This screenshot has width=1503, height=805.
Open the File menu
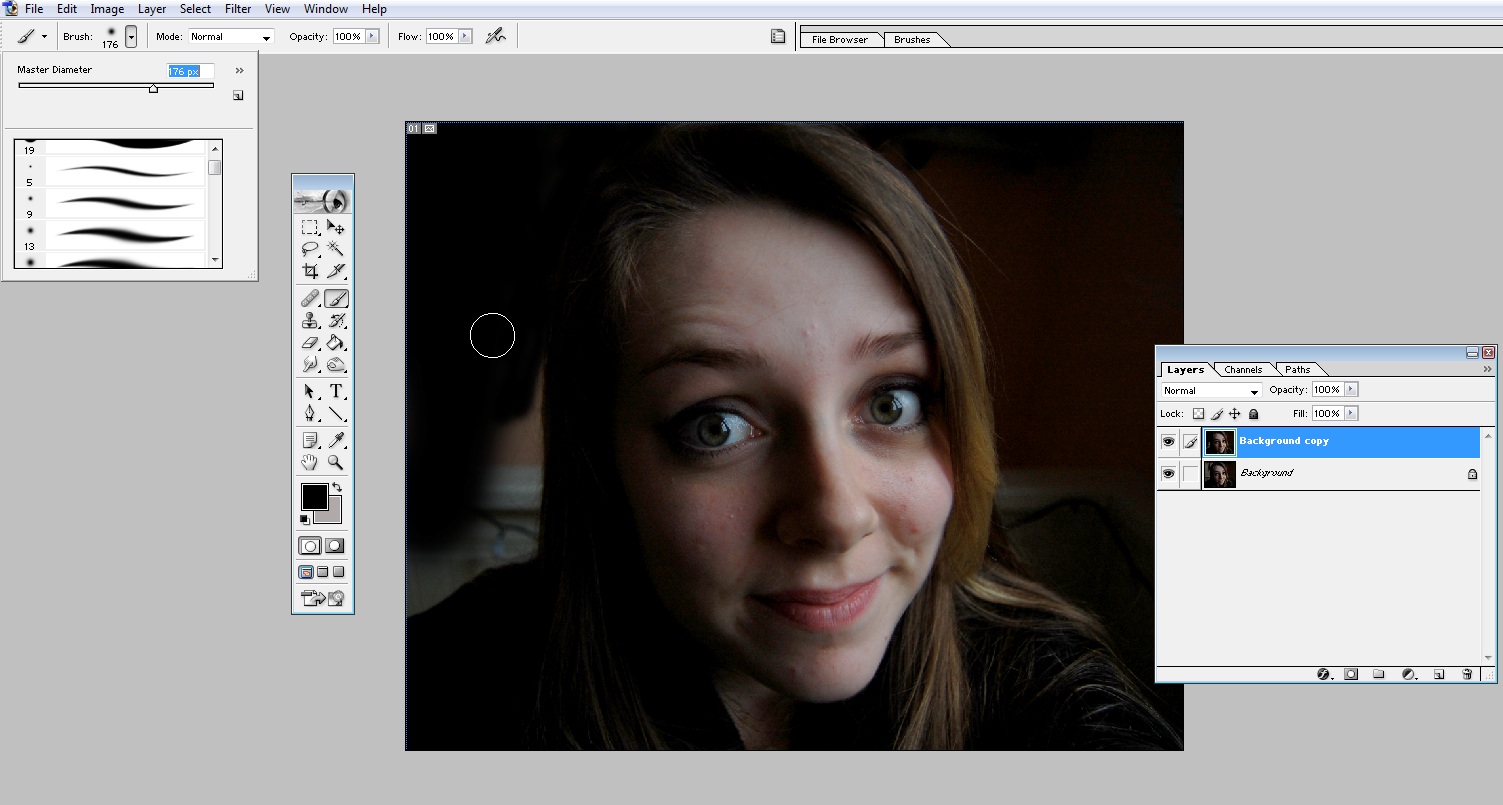tap(34, 9)
